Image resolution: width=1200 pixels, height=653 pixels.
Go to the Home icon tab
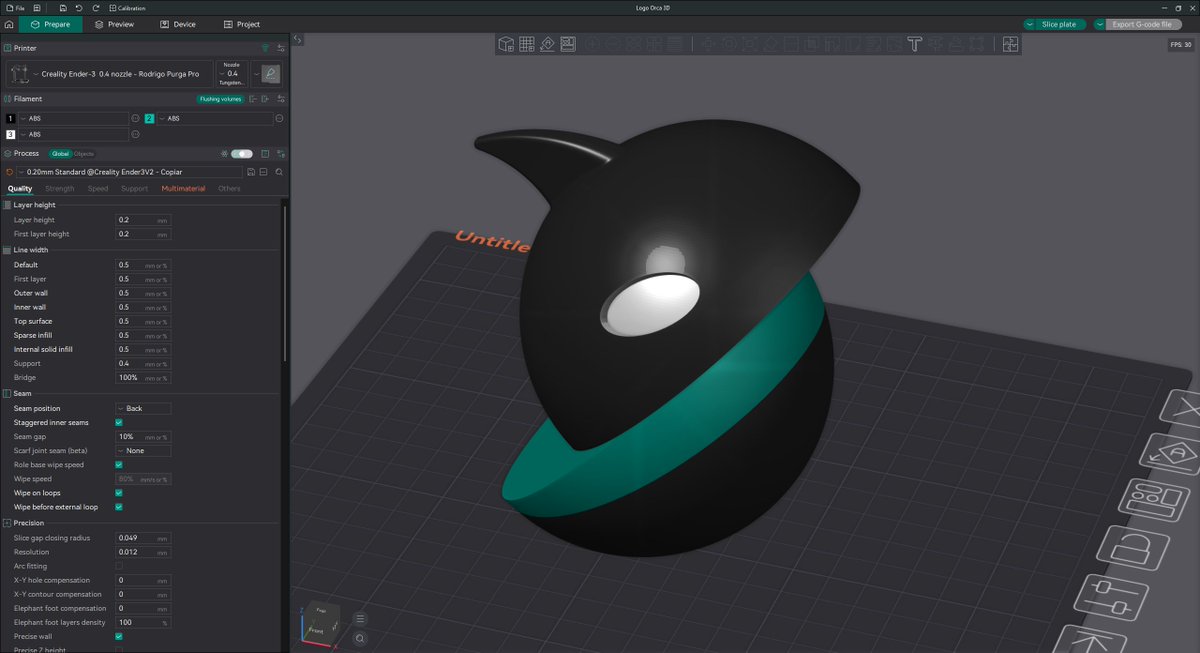(9, 24)
